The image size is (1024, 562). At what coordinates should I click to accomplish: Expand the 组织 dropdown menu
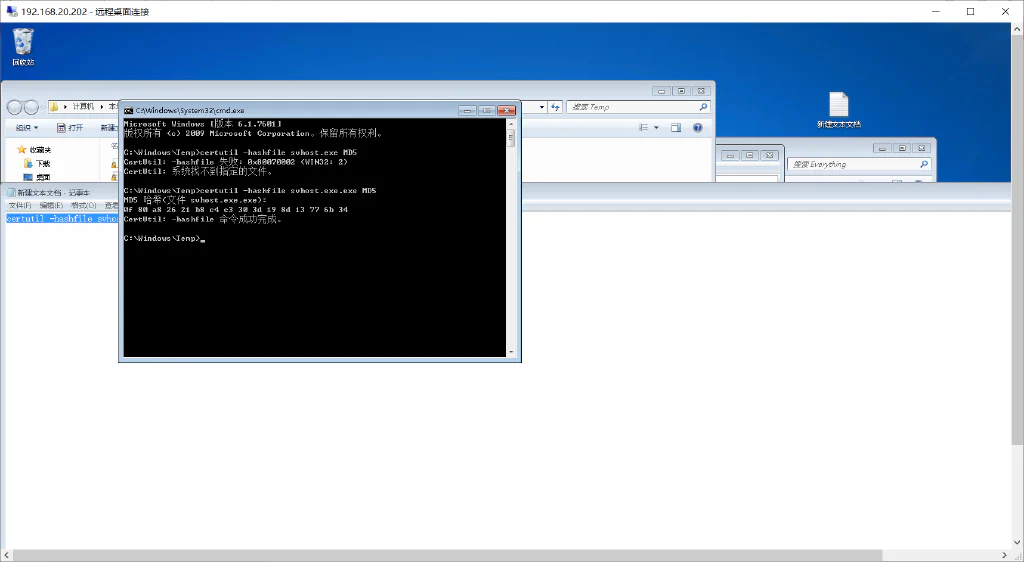tap(27, 127)
